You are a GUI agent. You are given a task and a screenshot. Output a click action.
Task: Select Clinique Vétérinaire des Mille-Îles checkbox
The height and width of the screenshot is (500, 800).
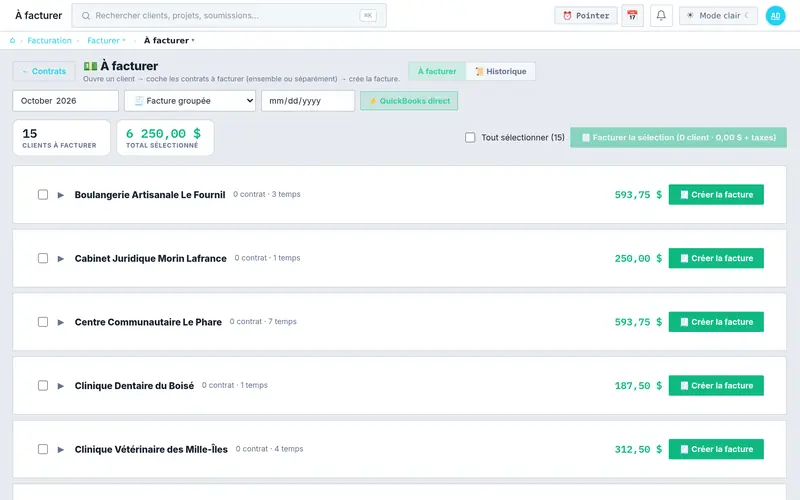pos(43,449)
